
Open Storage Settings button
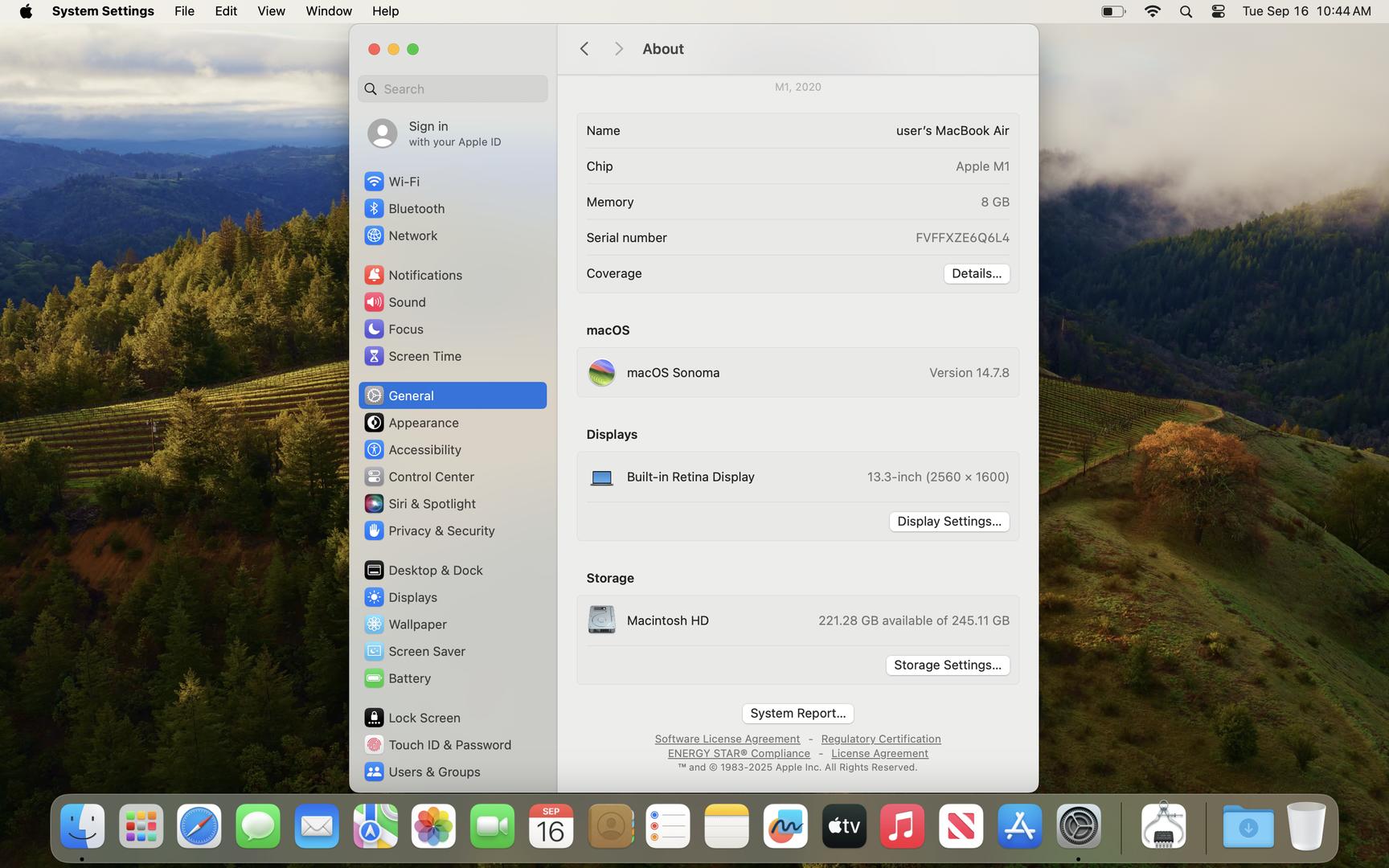(x=947, y=665)
